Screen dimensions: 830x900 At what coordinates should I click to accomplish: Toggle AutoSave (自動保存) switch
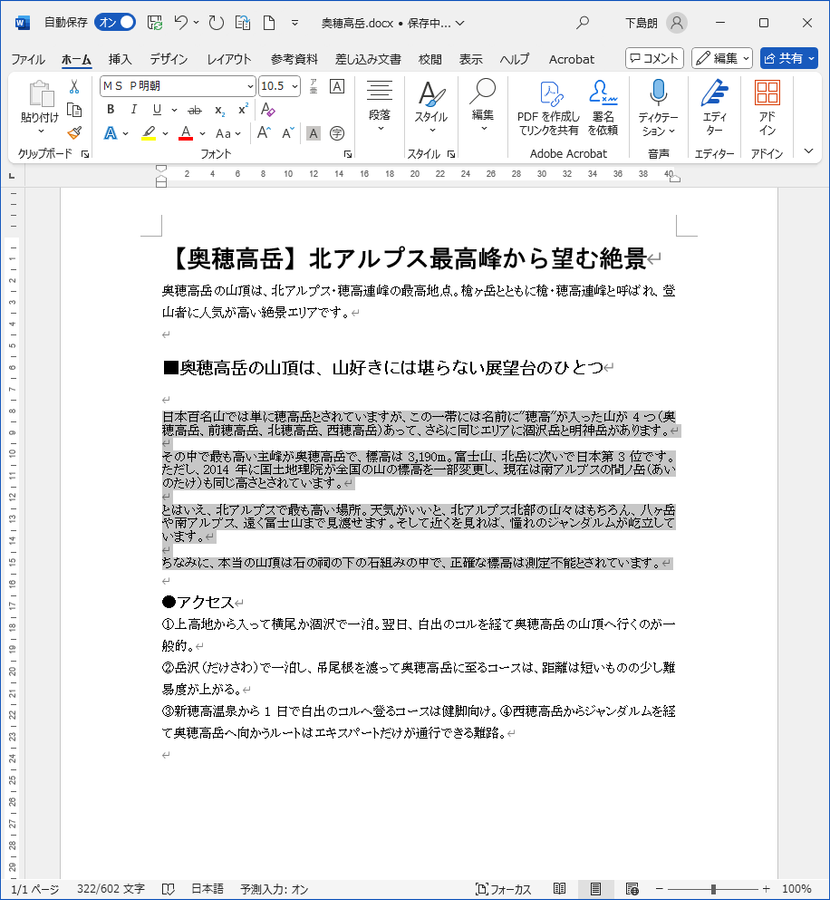[x=115, y=22]
